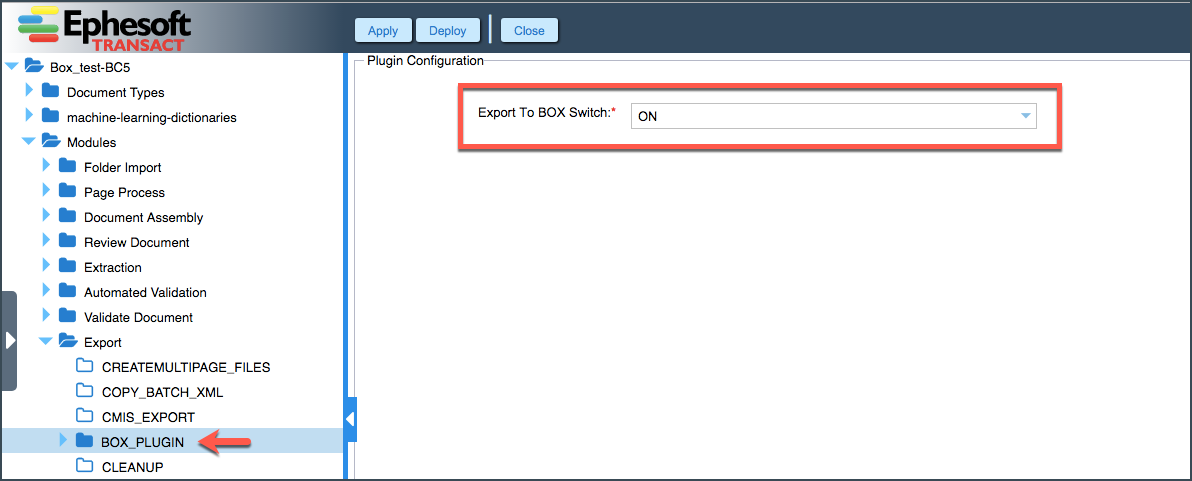Viewport: 1192px width, 481px height.
Task: Click the Modules open folder icon
Action: pos(51,141)
